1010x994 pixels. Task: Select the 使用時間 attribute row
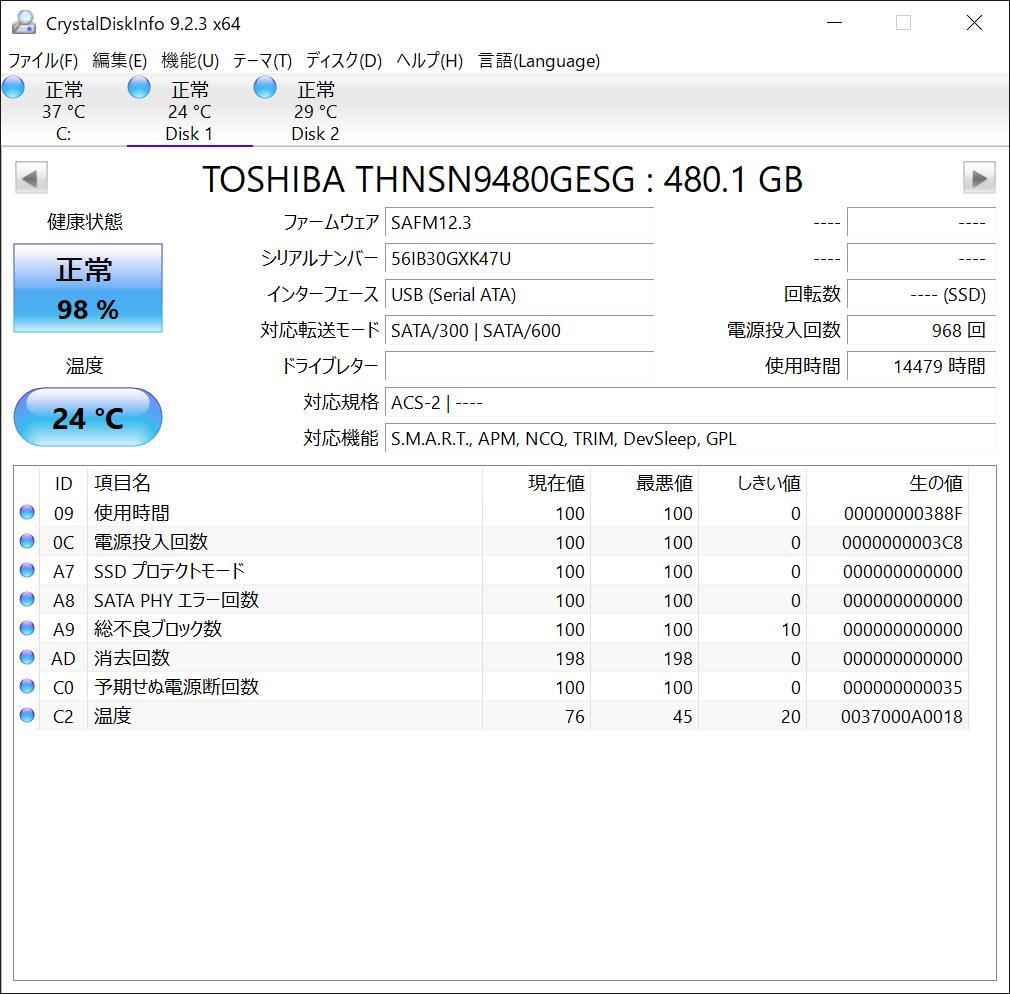click(491, 513)
